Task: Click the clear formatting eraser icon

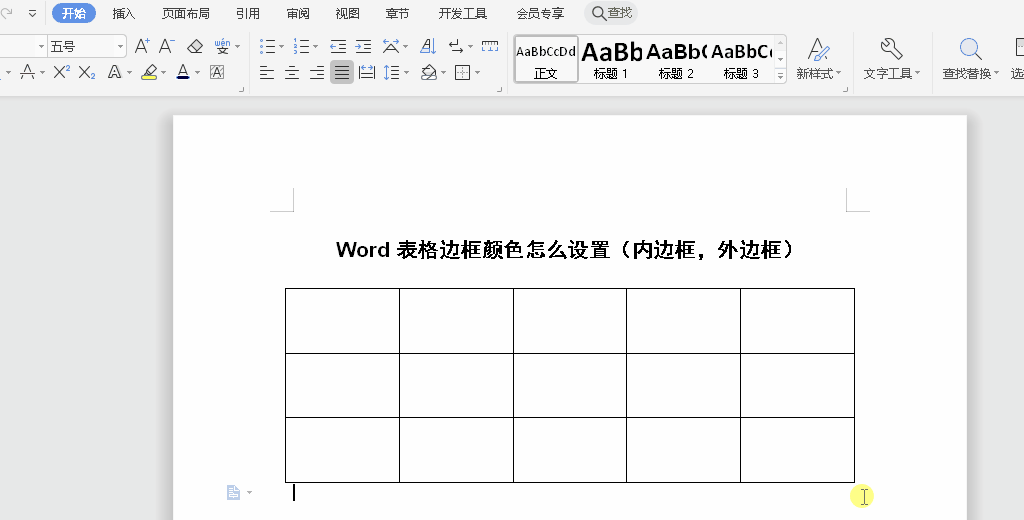Action: tap(195, 46)
